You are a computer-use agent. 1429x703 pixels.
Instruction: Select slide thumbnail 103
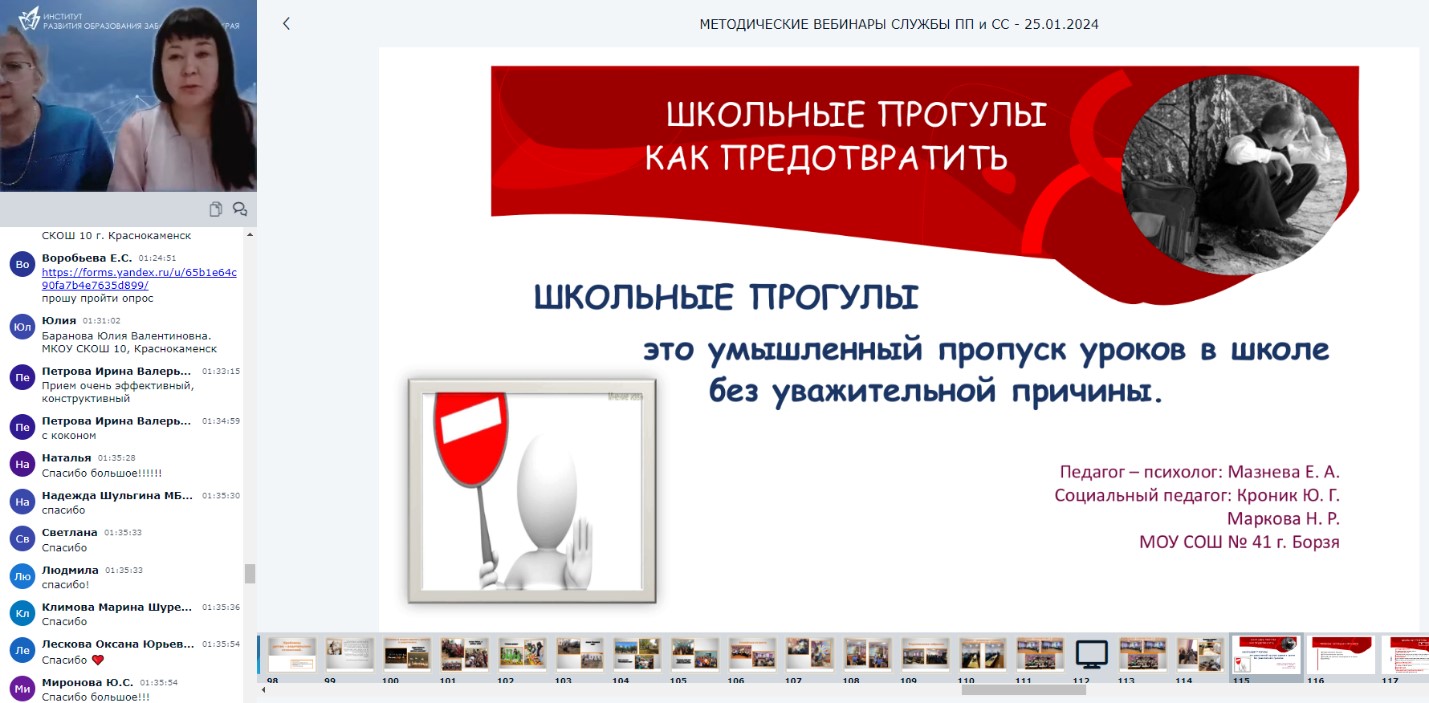tap(580, 654)
